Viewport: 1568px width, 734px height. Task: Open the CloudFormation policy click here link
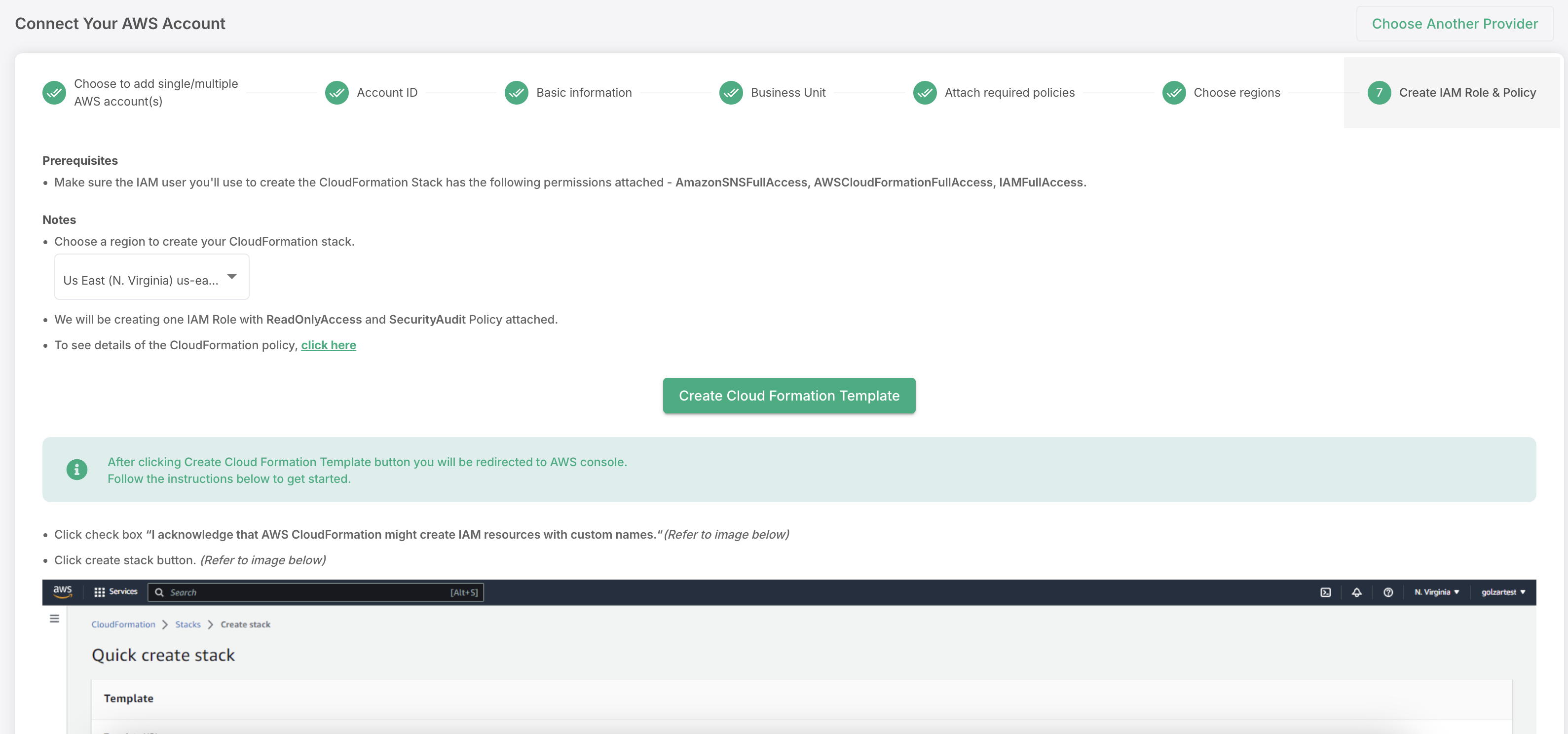[x=328, y=345]
